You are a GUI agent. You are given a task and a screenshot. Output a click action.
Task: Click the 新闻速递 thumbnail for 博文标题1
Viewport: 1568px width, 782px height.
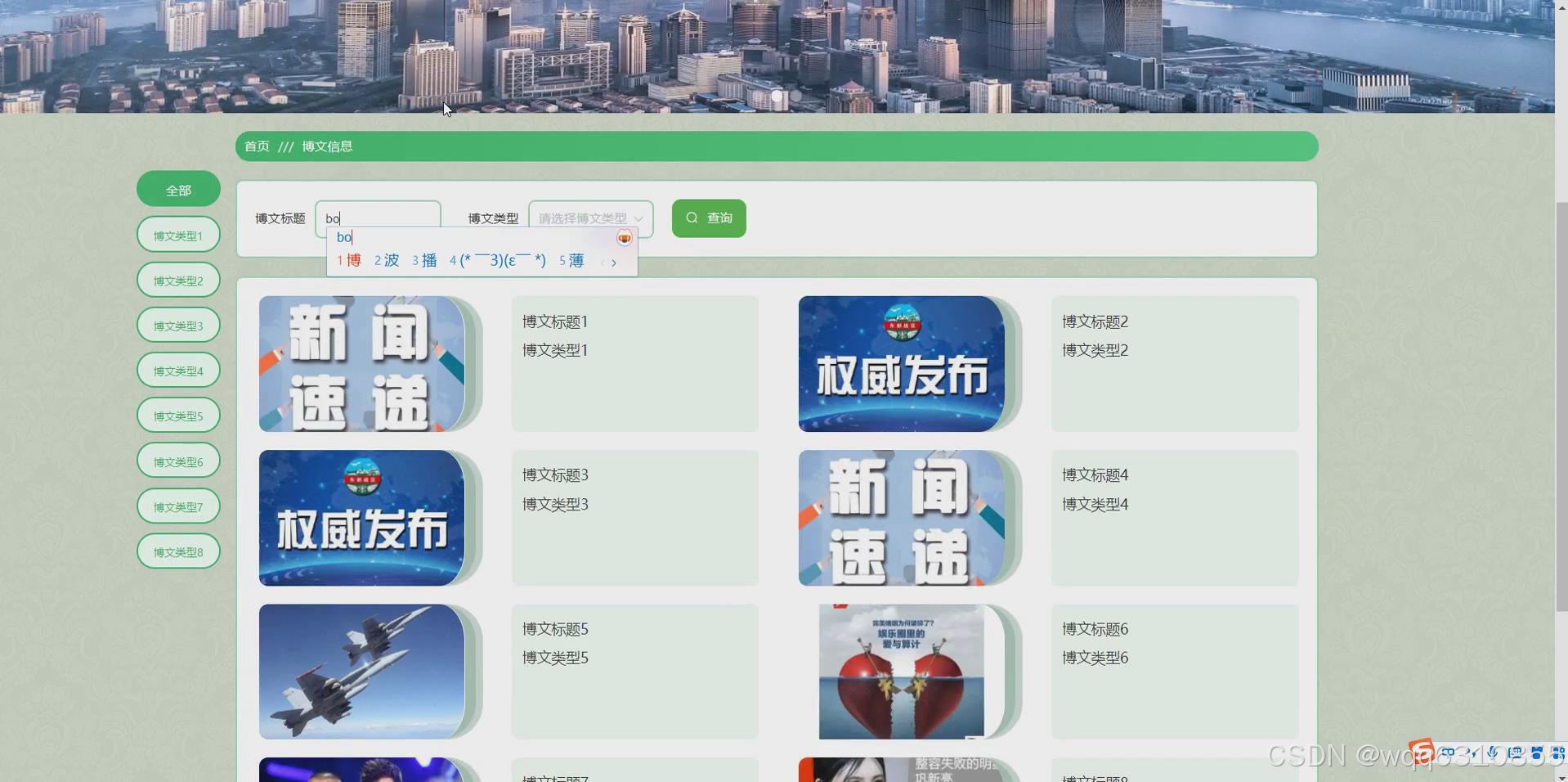coord(360,363)
